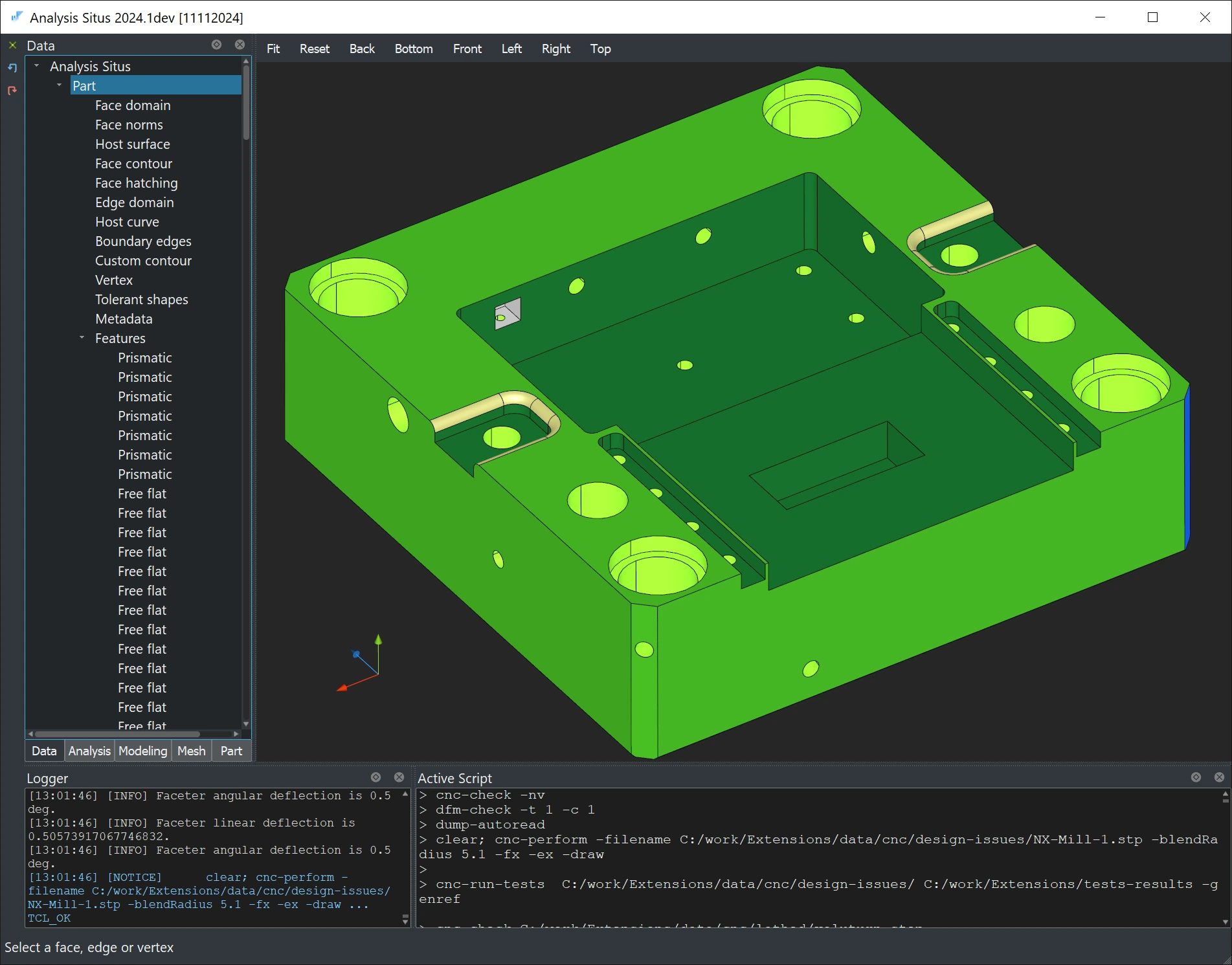Select Face norms in the tree
The image size is (1232, 965).
(x=129, y=125)
